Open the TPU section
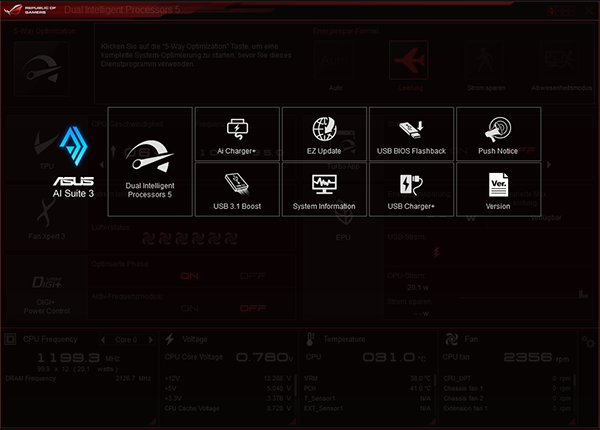 47,147
